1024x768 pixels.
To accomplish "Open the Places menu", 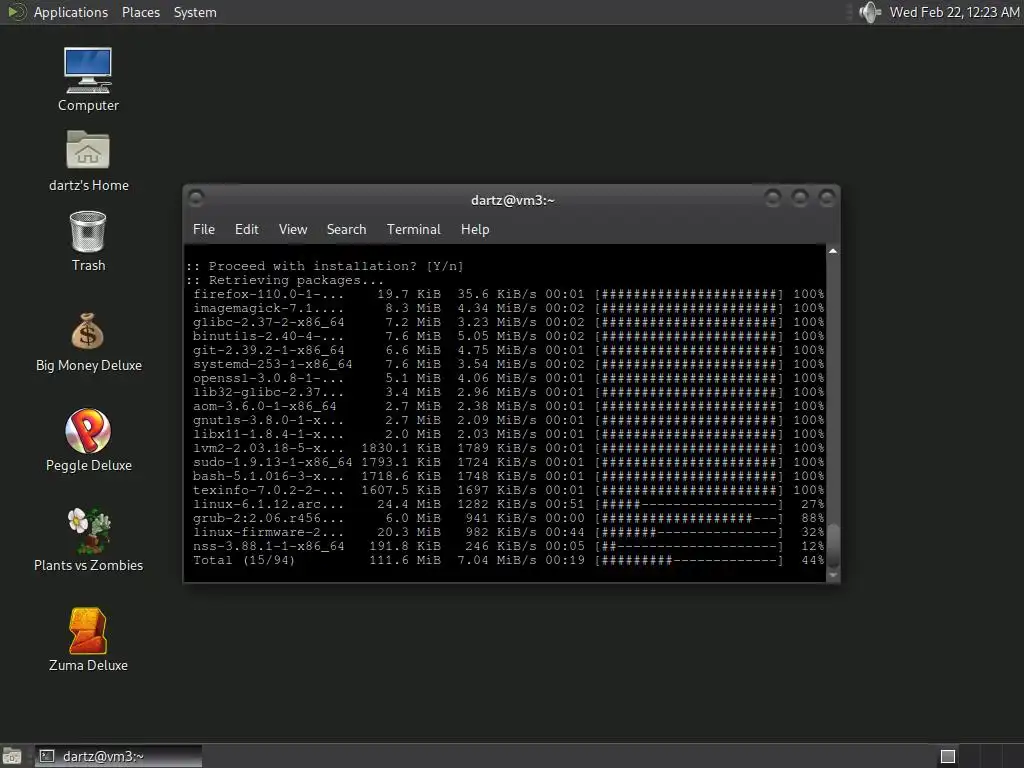I will pos(140,12).
